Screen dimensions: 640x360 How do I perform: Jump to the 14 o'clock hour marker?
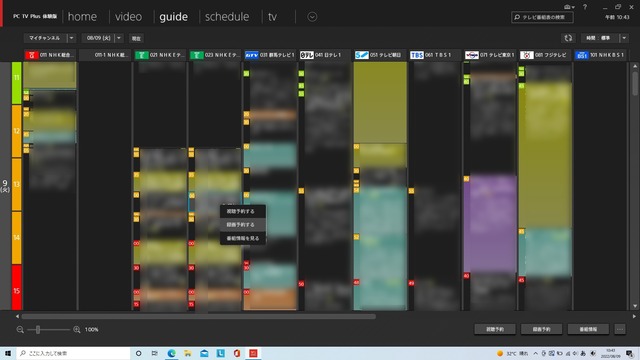[x=16, y=237]
